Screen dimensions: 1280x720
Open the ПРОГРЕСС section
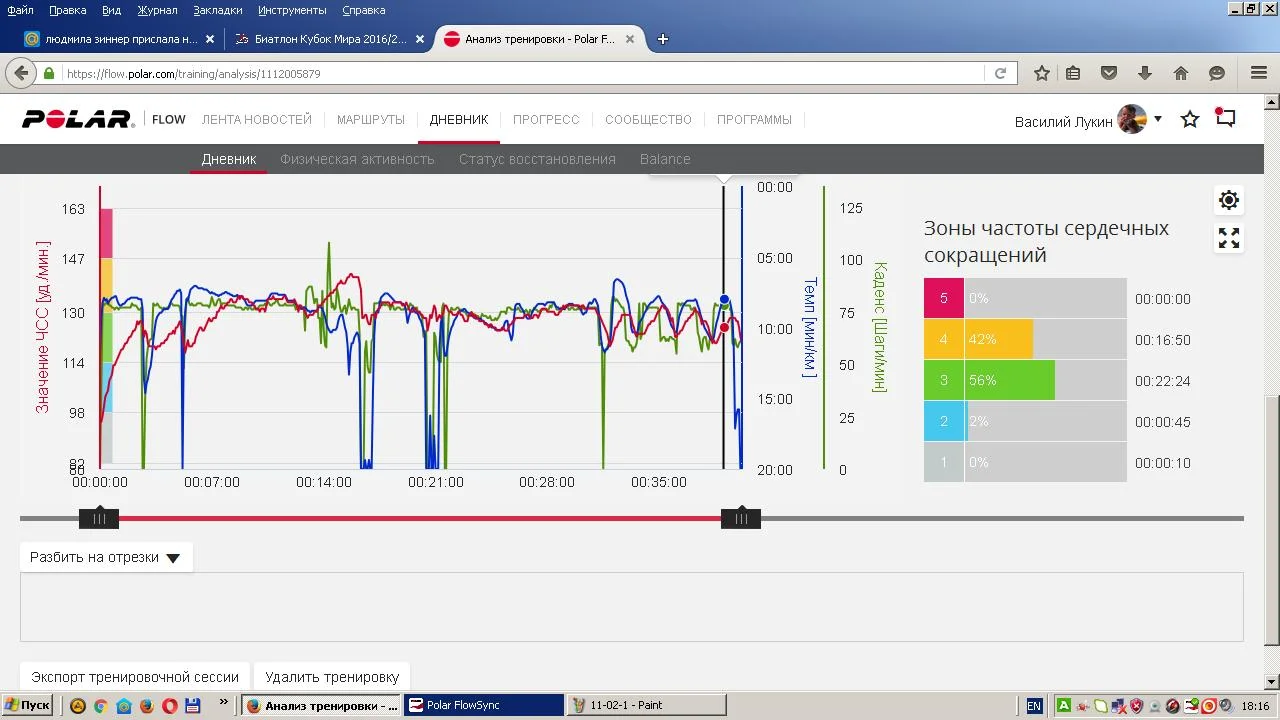tap(546, 120)
